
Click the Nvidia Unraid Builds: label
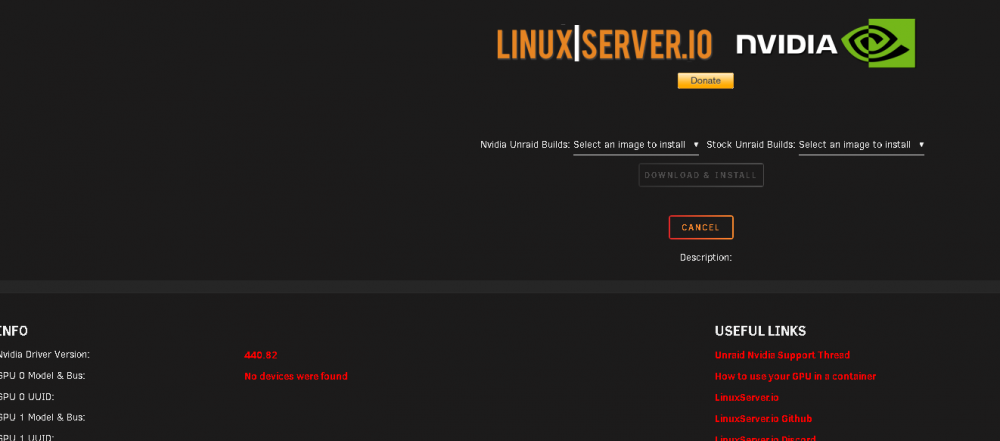pyautogui.click(x=525, y=145)
